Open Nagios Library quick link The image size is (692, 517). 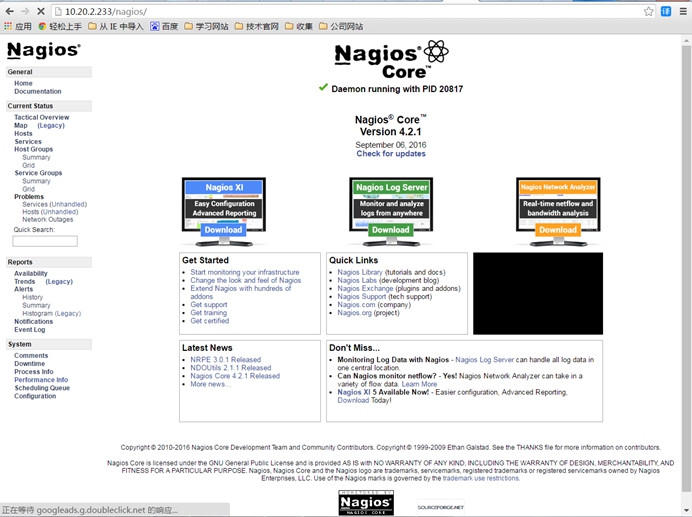coord(360,272)
